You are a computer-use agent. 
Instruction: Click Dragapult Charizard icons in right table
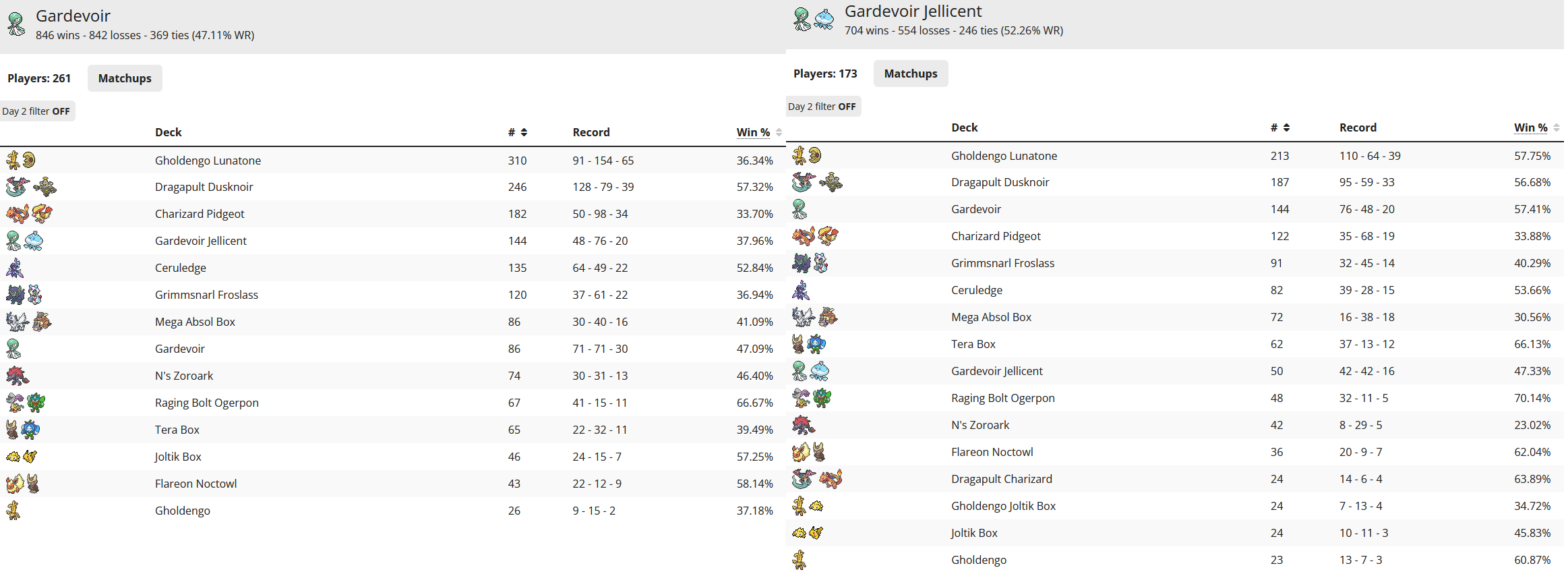(x=817, y=479)
